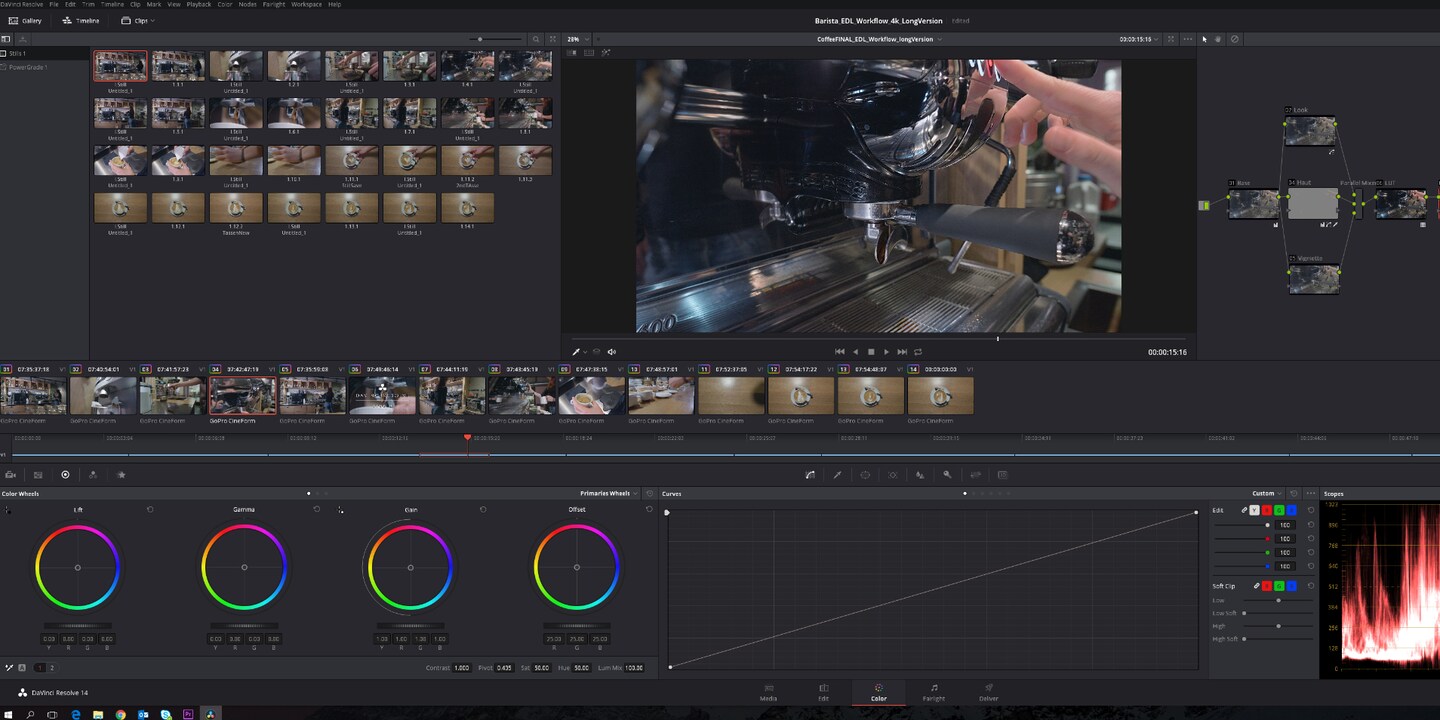Image resolution: width=1440 pixels, height=720 pixels.
Task: Toggle the Gallery panel button
Action: [25, 20]
